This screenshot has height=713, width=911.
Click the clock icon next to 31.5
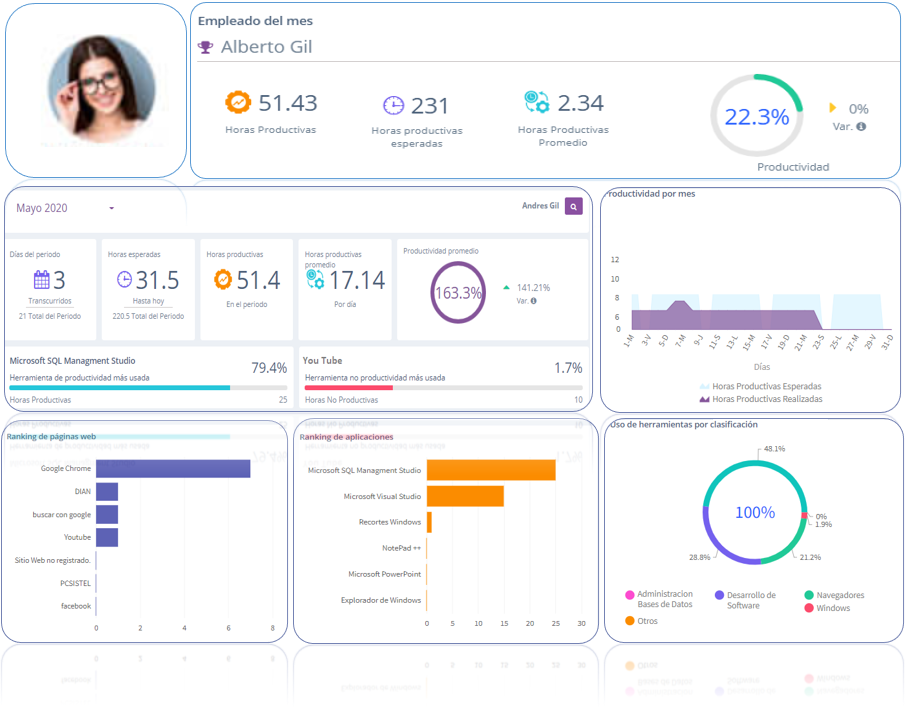pos(124,280)
